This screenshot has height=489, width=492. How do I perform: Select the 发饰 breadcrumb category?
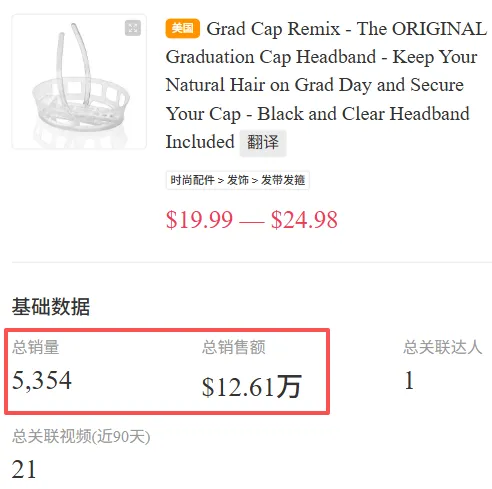click(238, 180)
